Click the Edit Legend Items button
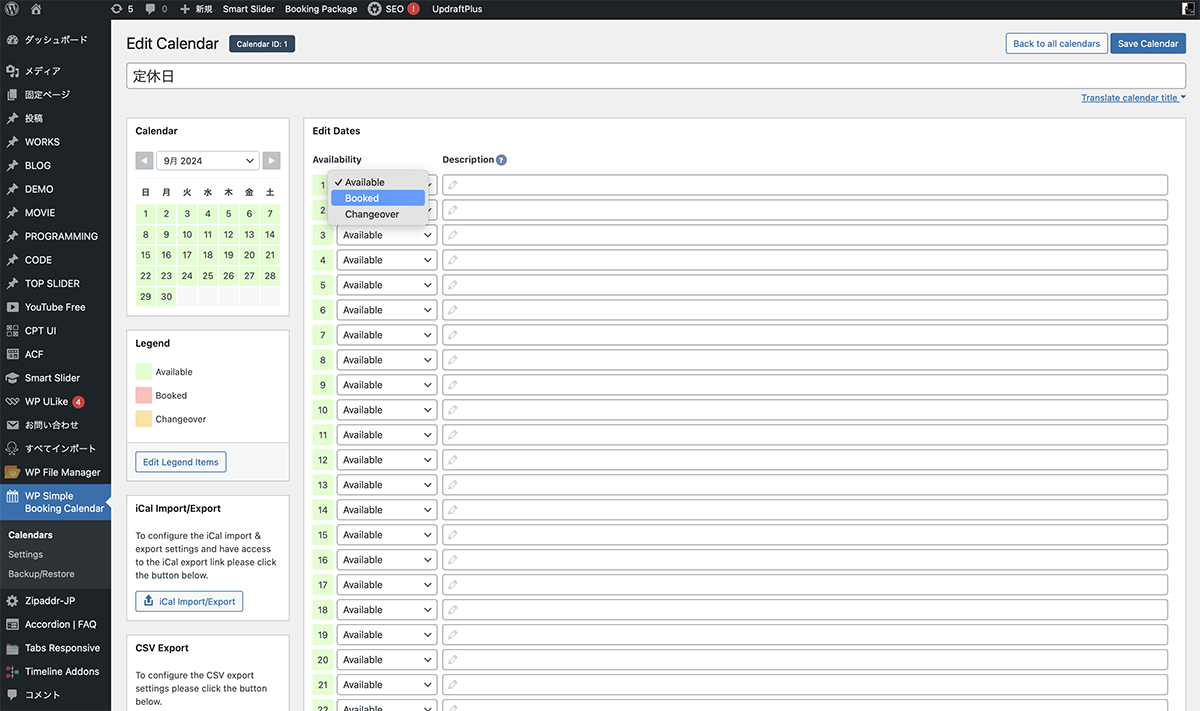The height and width of the screenshot is (711, 1200). (180, 462)
